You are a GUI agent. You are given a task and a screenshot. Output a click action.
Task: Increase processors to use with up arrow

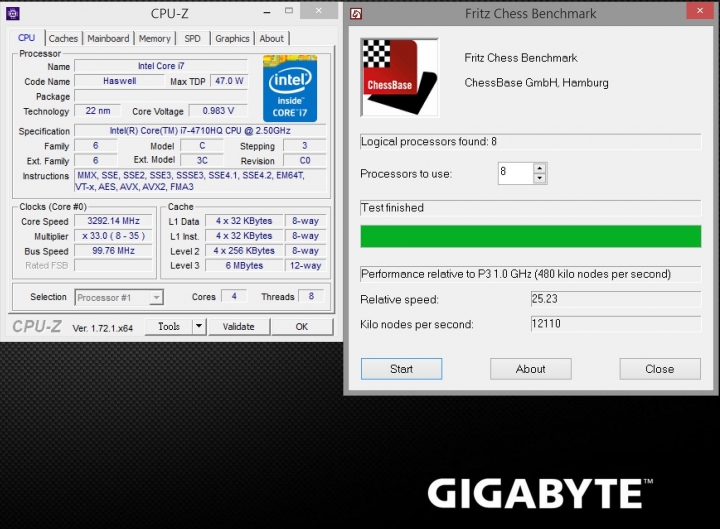click(x=540, y=168)
